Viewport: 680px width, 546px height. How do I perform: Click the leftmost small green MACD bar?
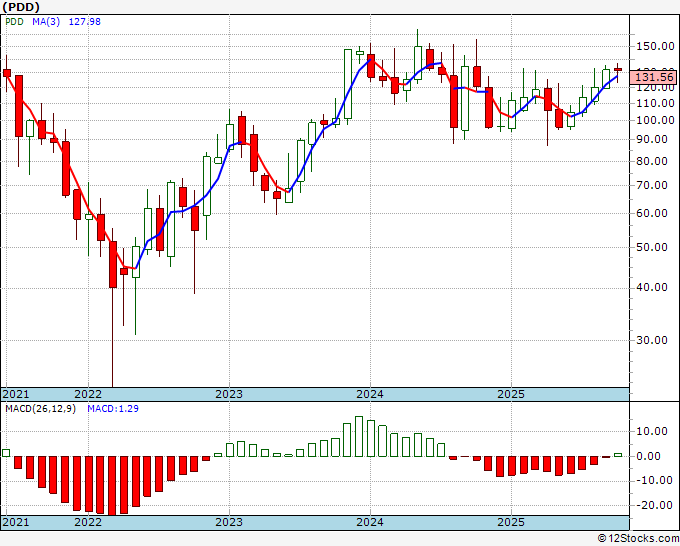tap(6, 453)
